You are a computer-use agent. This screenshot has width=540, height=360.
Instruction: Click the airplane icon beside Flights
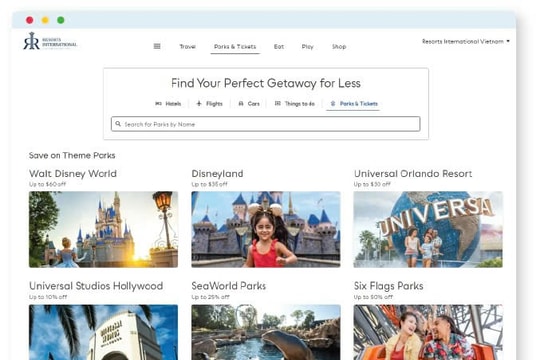pos(199,103)
